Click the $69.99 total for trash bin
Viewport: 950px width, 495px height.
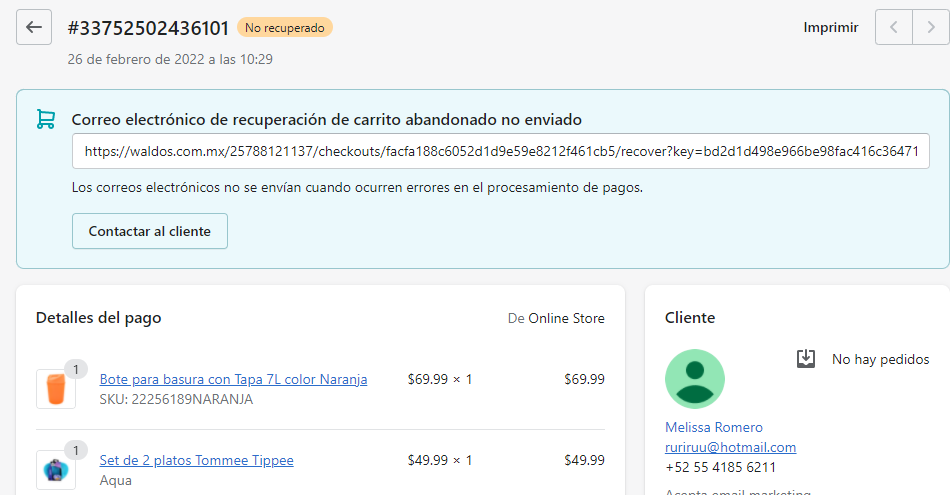[x=584, y=379]
